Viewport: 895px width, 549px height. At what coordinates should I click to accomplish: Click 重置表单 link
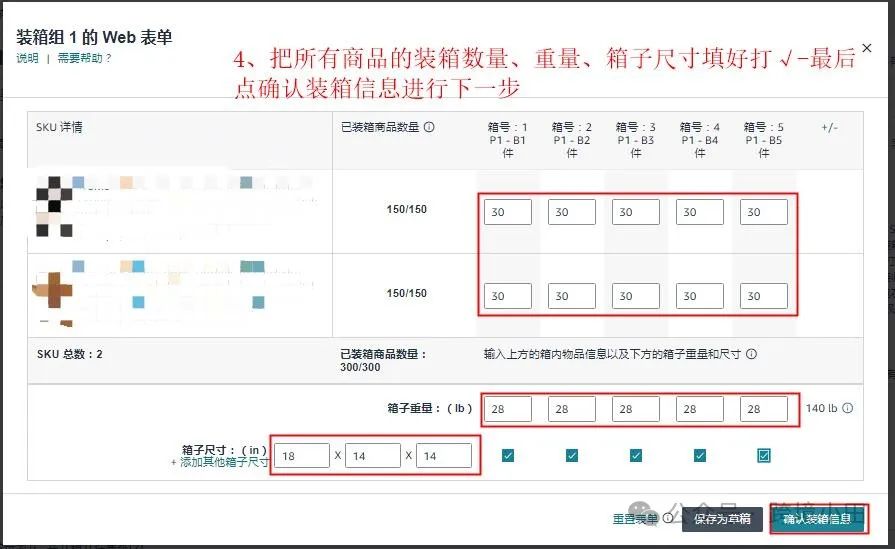coord(635,519)
